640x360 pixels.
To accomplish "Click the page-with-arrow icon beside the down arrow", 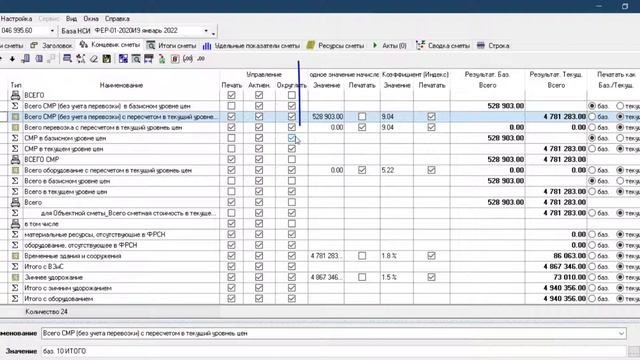I will pyautogui.click(x=25, y=59).
